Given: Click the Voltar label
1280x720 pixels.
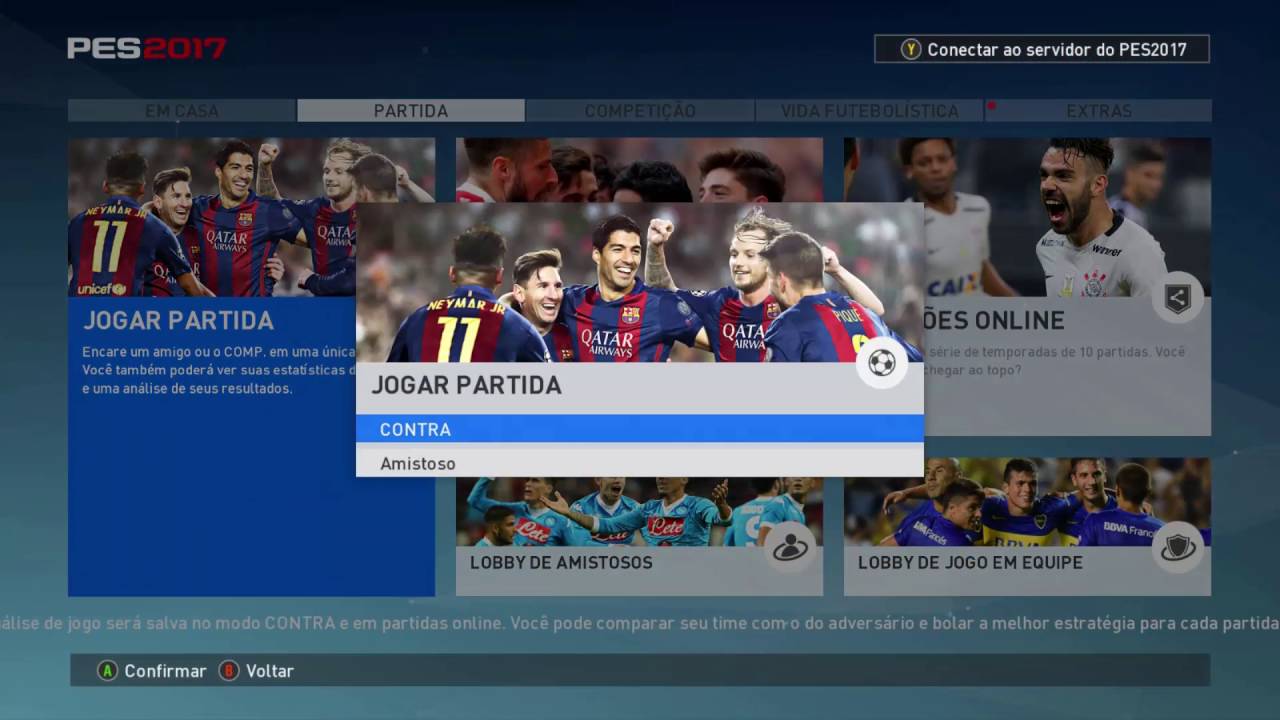Looking at the screenshot, I should 270,671.
